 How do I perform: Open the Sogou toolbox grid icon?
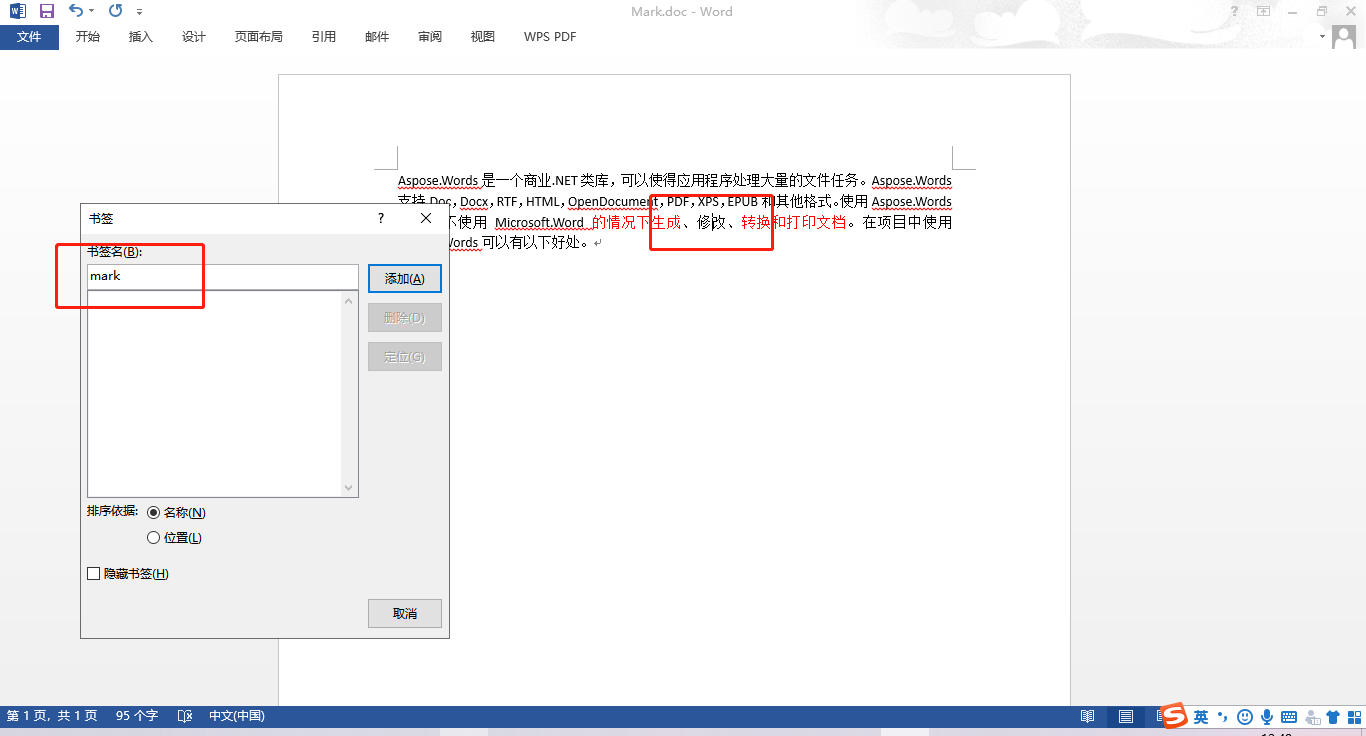pos(1355,717)
